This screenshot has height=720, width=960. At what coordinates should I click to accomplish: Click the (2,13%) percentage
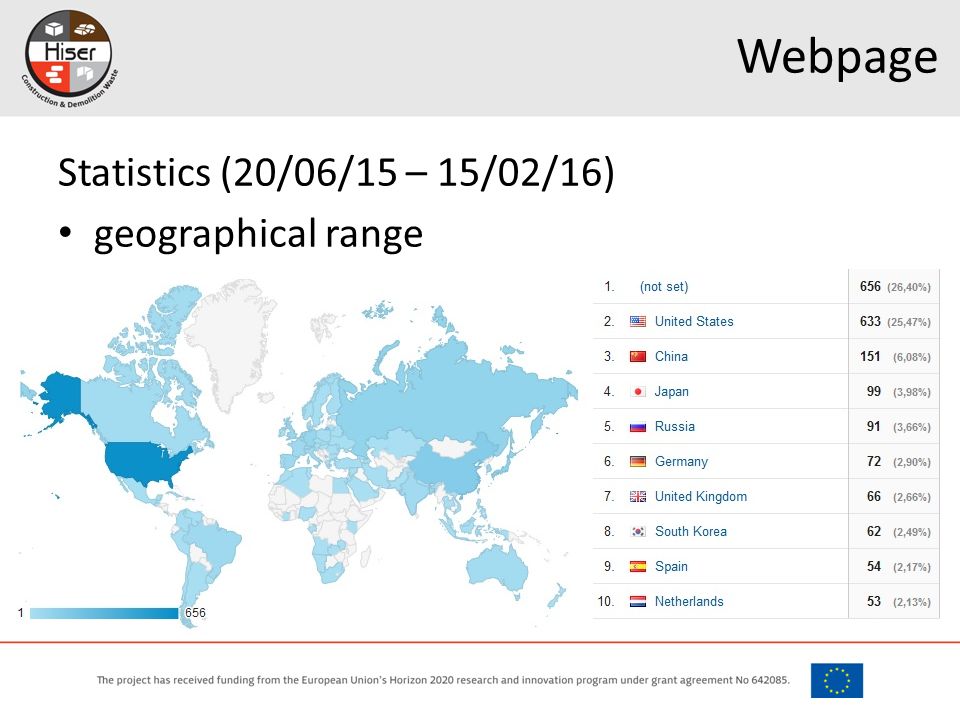[912, 602]
